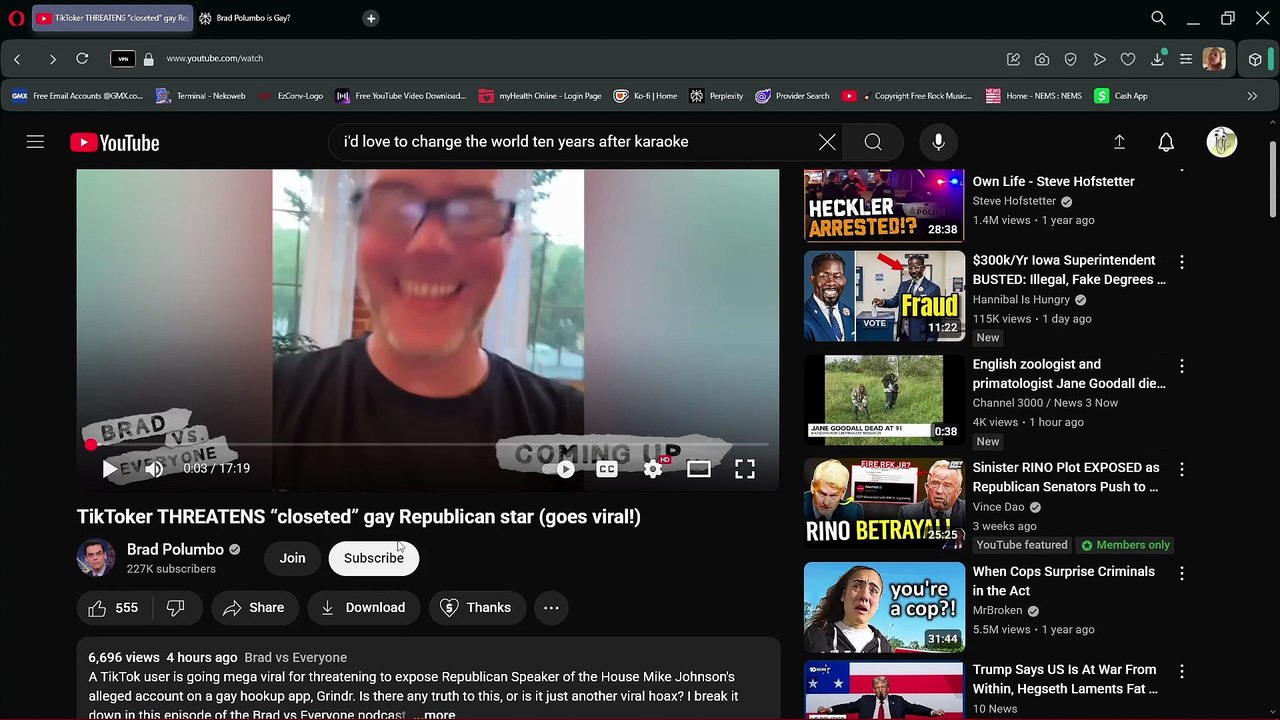Image resolution: width=1280 pixels, height=720 pixels.
Task: Open the Steve Hofstetter channel name
Action: coord(1014,201)
